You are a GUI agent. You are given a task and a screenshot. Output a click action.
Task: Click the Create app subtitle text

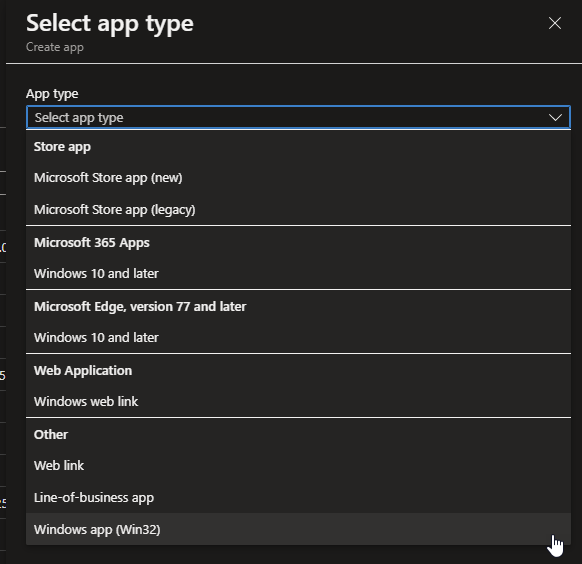(x=55, y=47)
